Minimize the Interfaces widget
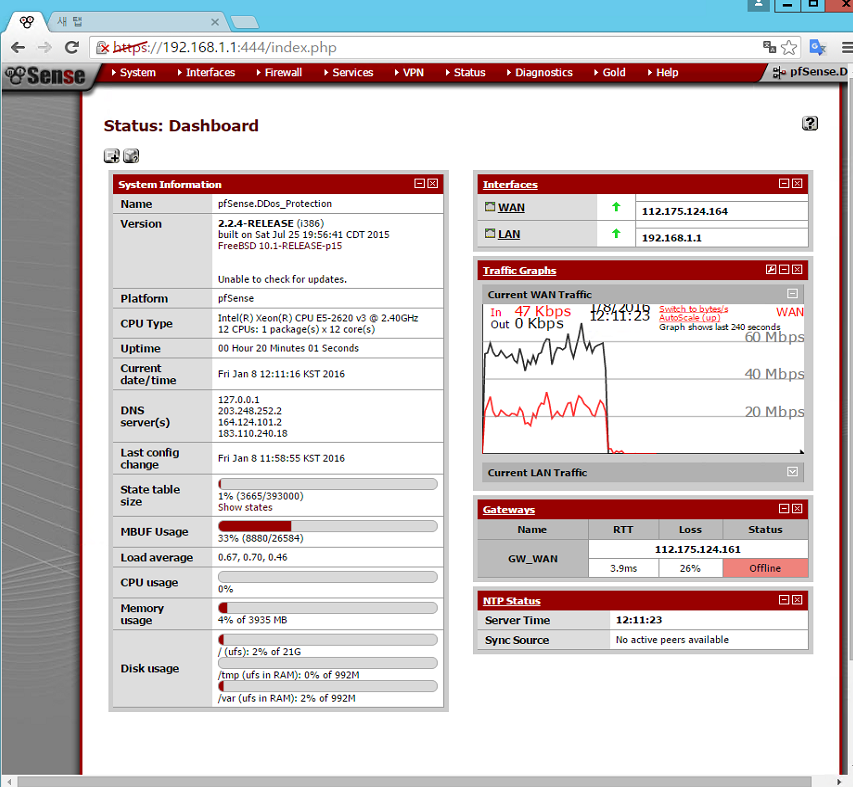Viewport: 853px width, 787px height. 784,183
